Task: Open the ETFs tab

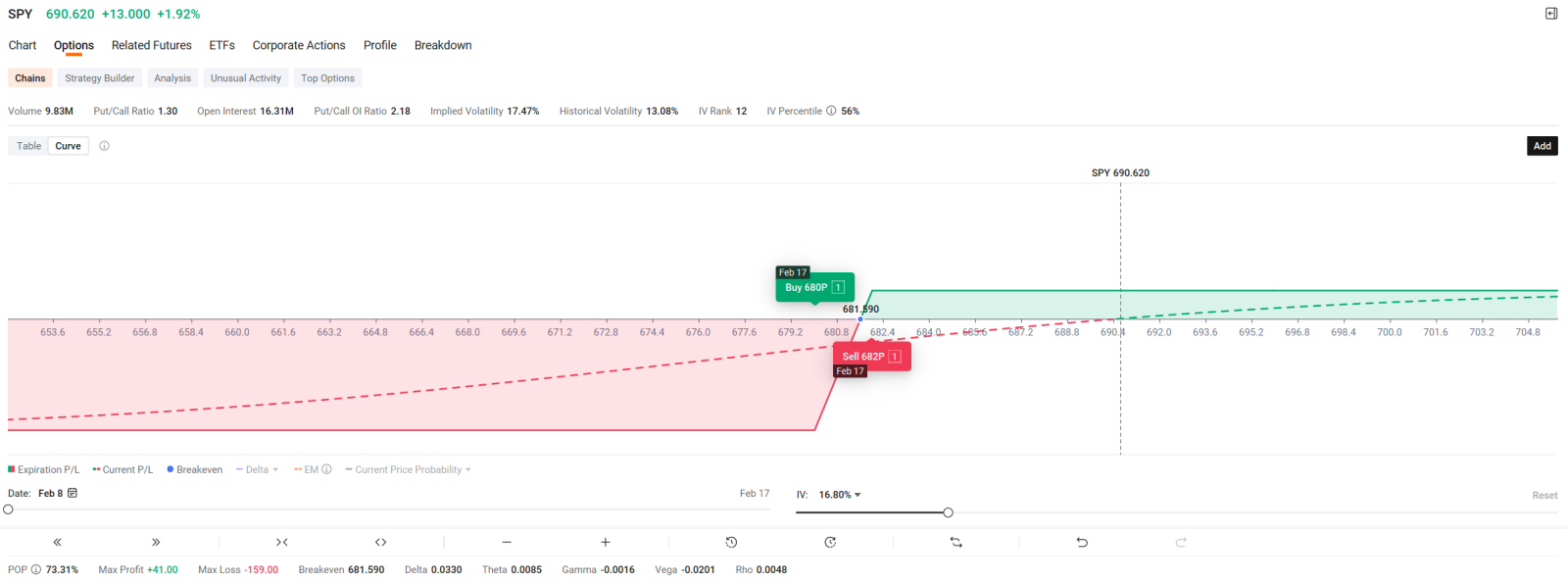Action: pyautogui.click(x=221, y=45)
